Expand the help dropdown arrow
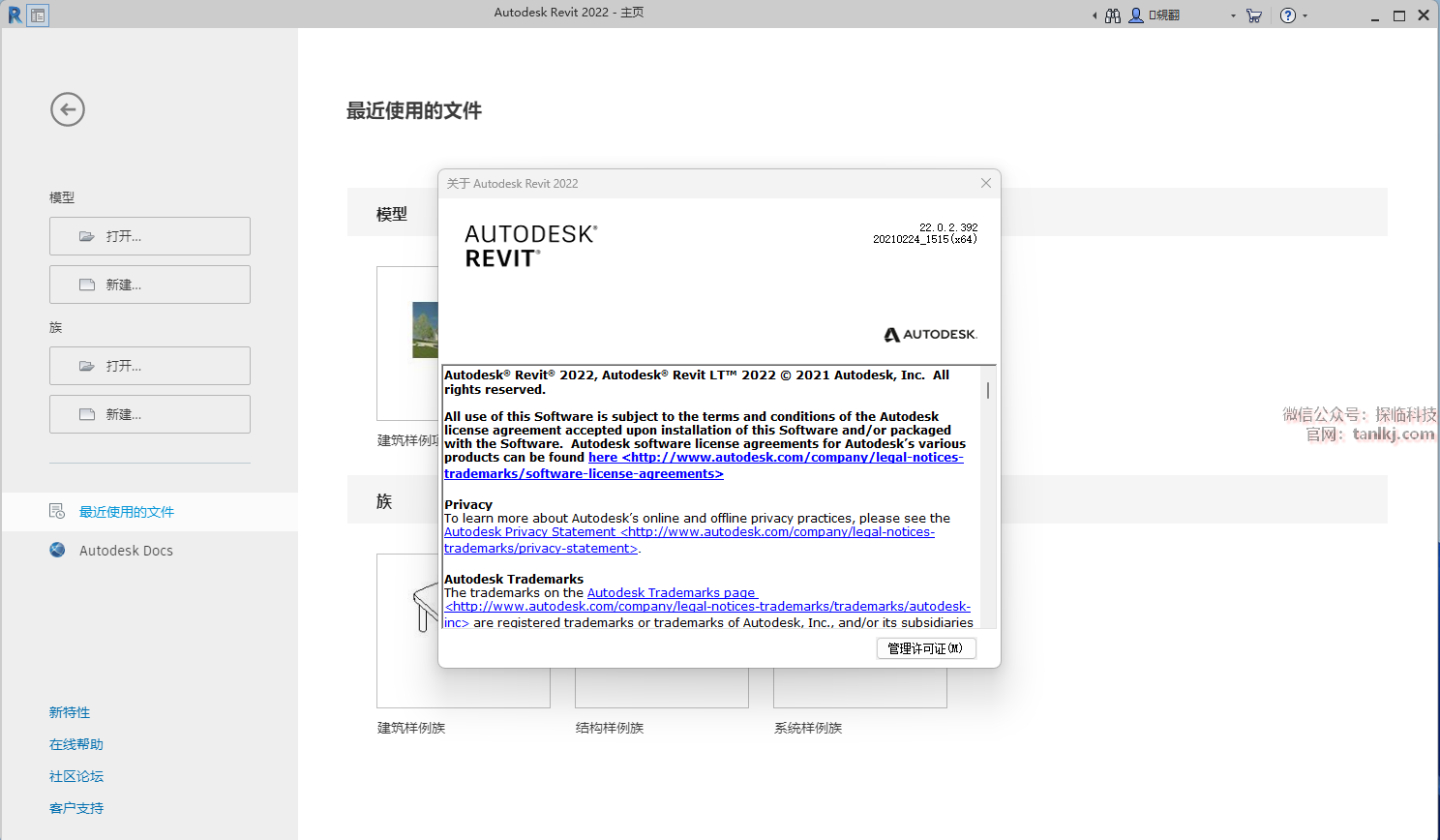The image size is (1440, 840). click(1305, 15)
